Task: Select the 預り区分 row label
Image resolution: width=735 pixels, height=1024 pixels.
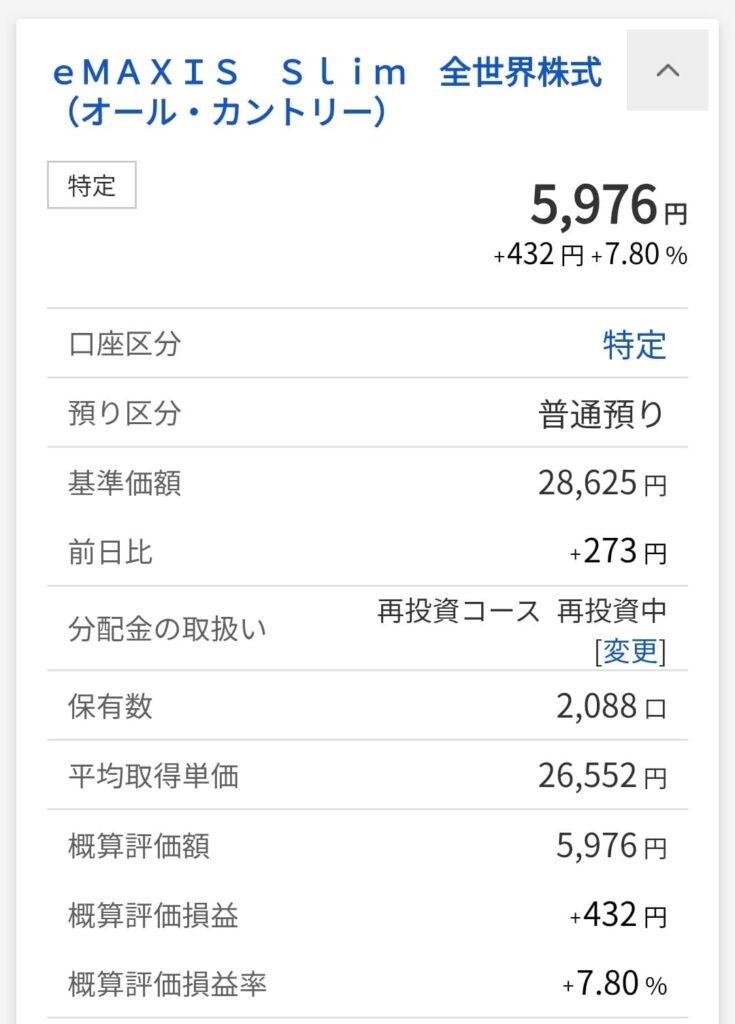Action: click(125, 414)
